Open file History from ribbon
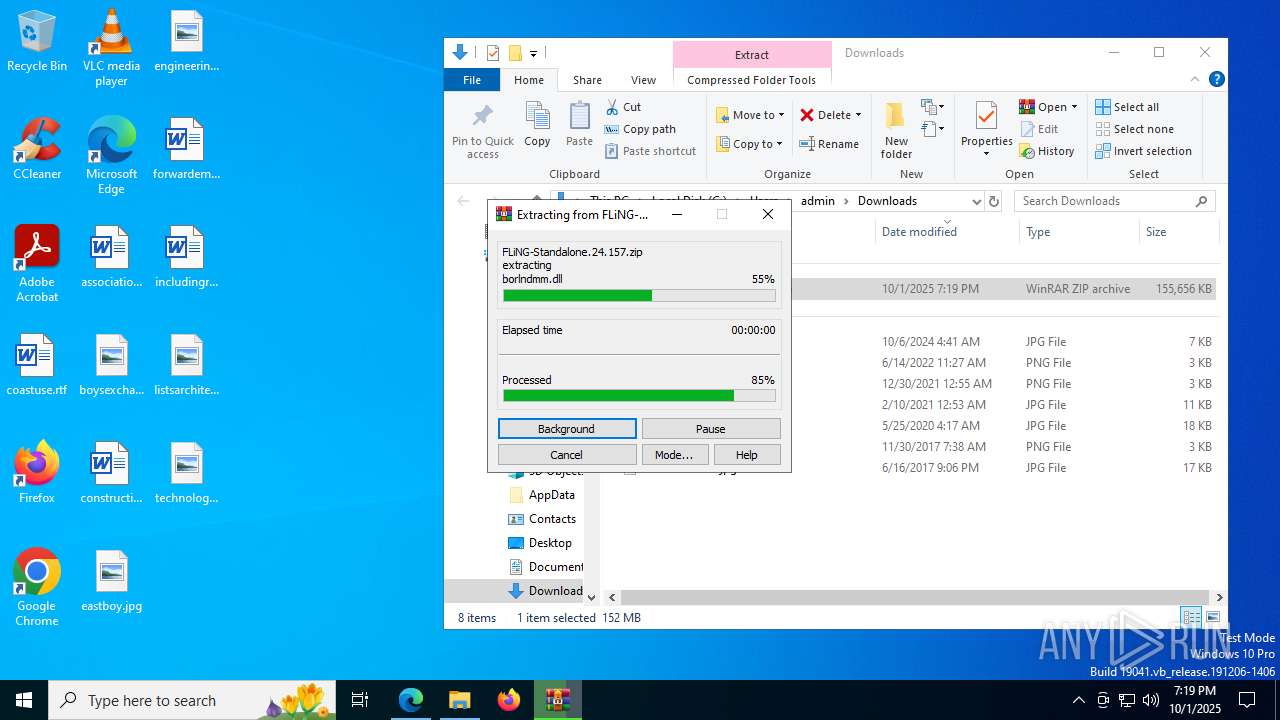Image resolution: width=1280 pixels, height=720 pixels. tap(1047, 151)
